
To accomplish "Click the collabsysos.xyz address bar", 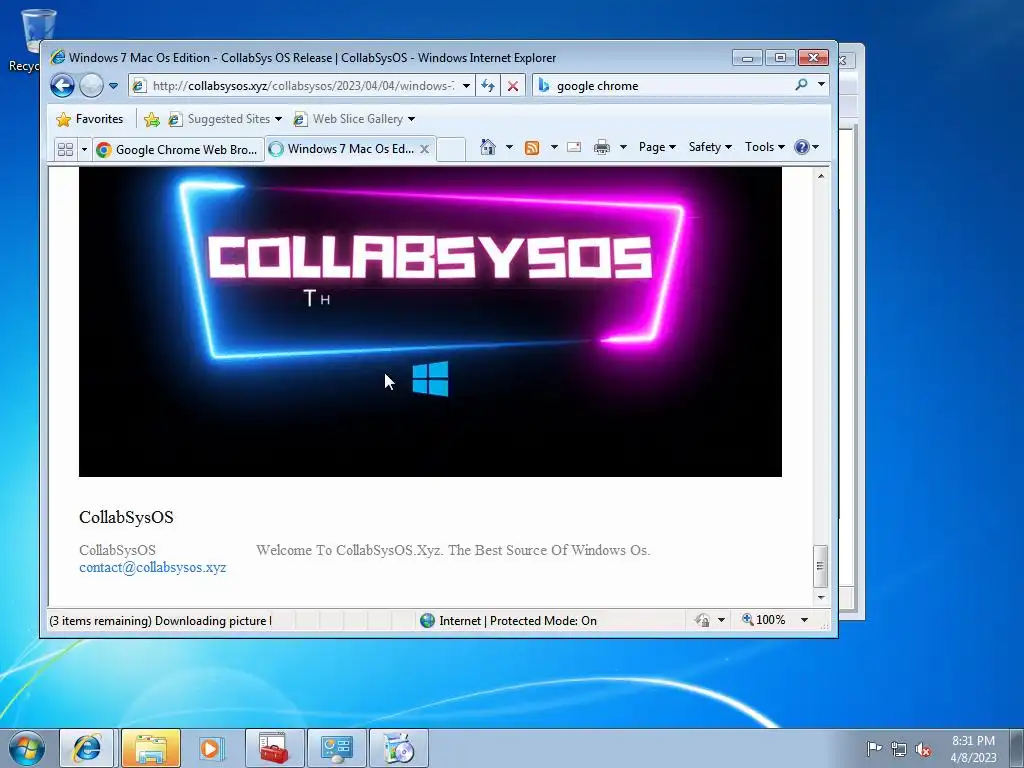I will click(x=302, y=86).
